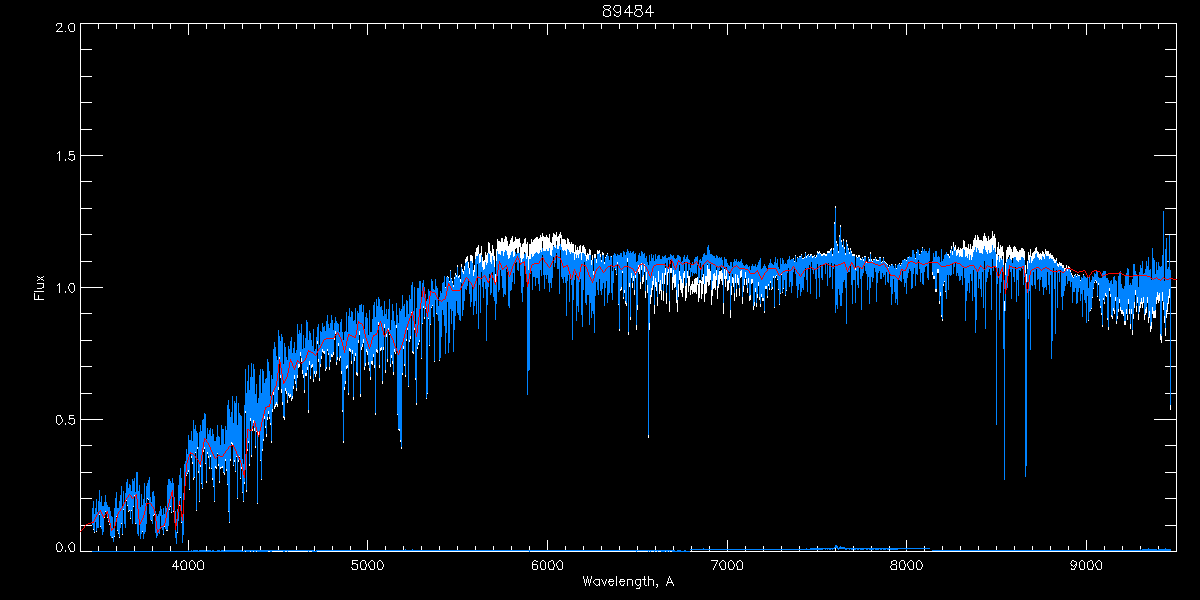Click the 0.0 y-axis tick label
1200x600 pixels.
[64, 547]
